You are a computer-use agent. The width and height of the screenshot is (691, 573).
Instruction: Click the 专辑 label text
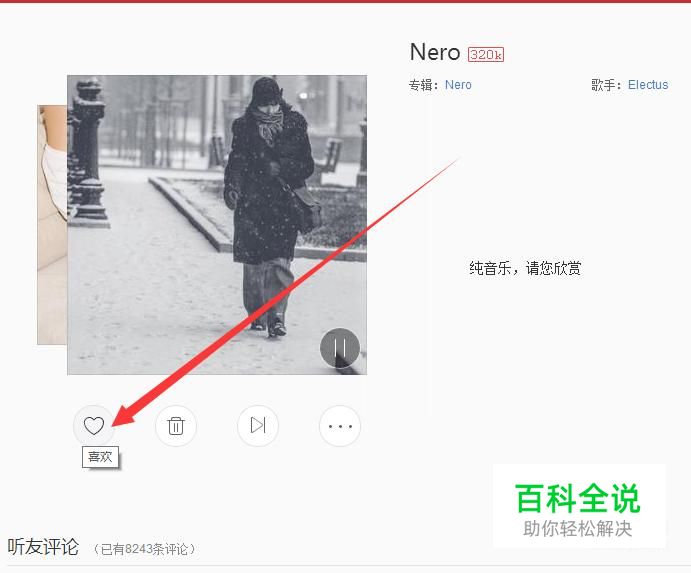(x=420, y=85)
